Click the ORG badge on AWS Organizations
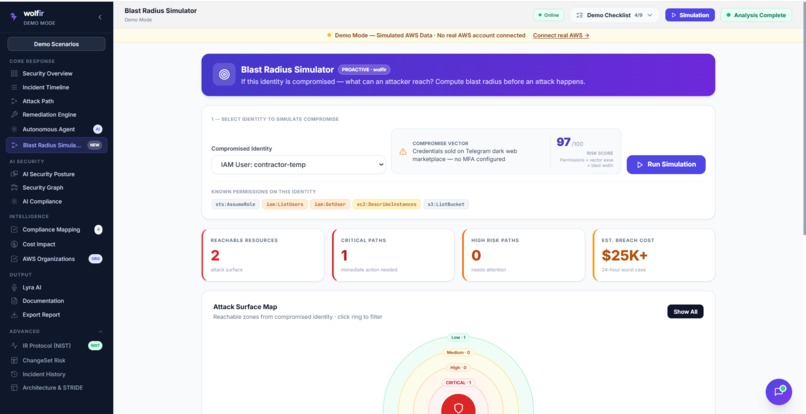Screen dimensions: 806x414 click(x=95, y=259)
